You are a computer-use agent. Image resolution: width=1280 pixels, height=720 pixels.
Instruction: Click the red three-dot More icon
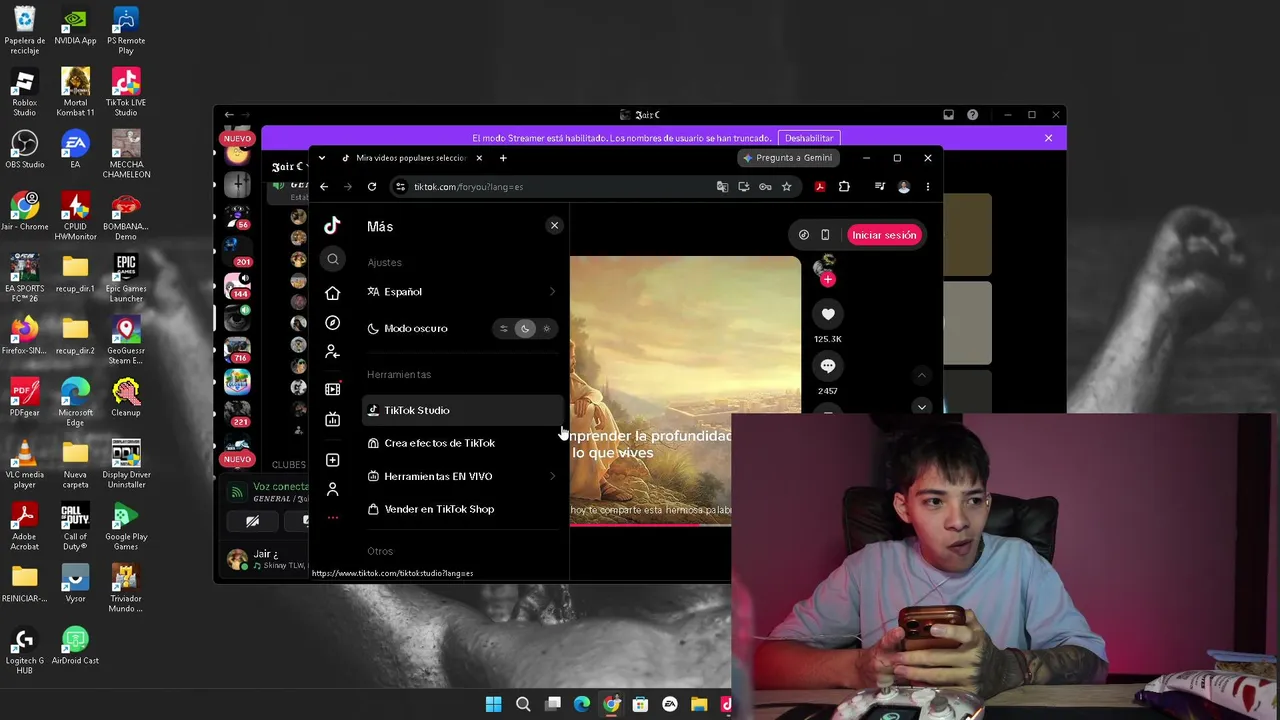point(333,518)
